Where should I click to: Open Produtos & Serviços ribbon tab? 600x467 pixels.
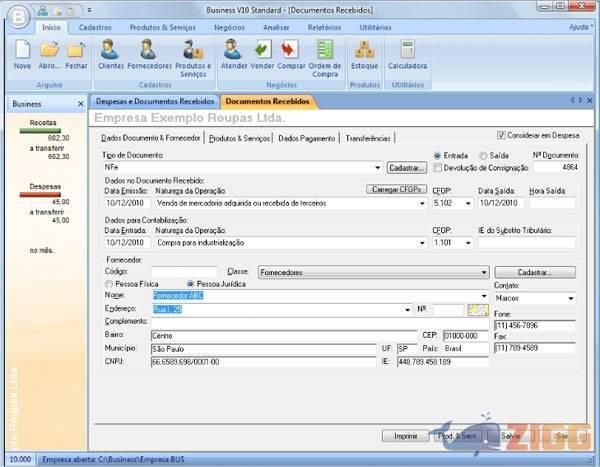[x=163, y=28]
